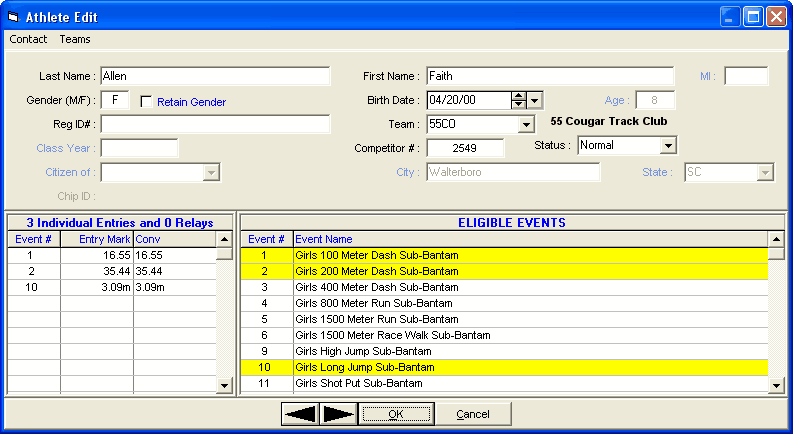Click the OK button
Screen dimensions: 793x434
click(396, 414)
